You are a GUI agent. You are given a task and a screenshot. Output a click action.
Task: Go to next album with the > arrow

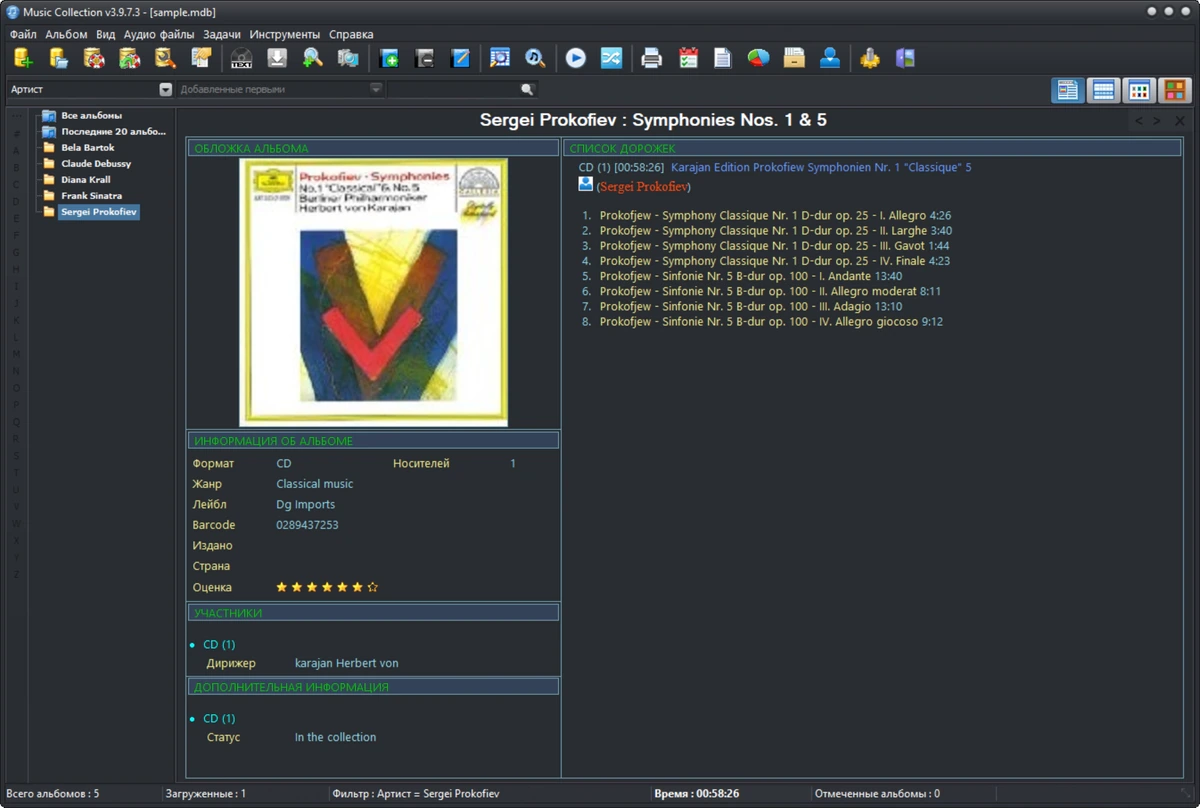1157,121
